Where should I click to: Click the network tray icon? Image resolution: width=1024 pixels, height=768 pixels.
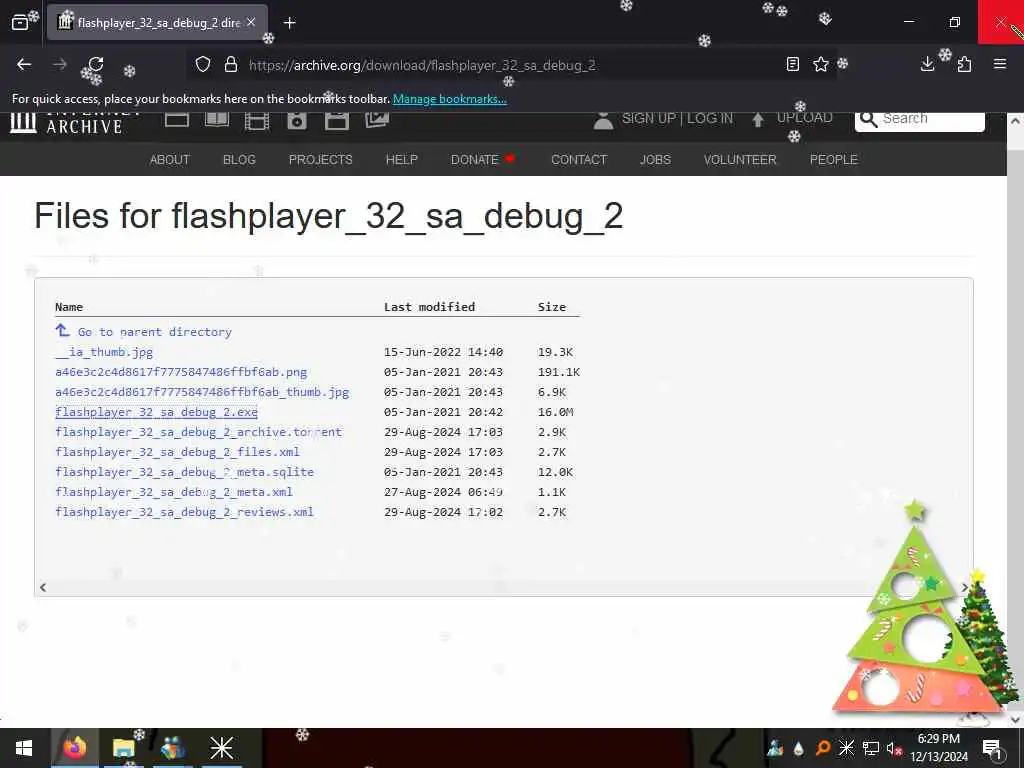[x=870, y=748]
